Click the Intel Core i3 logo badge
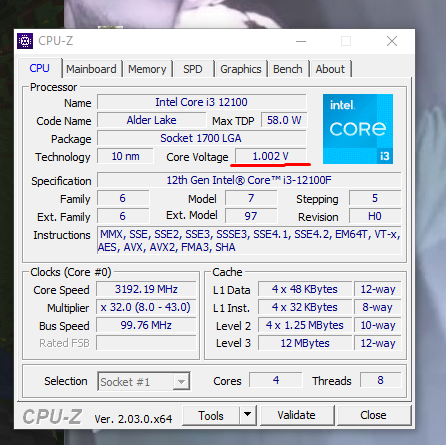 click(358, 129)
